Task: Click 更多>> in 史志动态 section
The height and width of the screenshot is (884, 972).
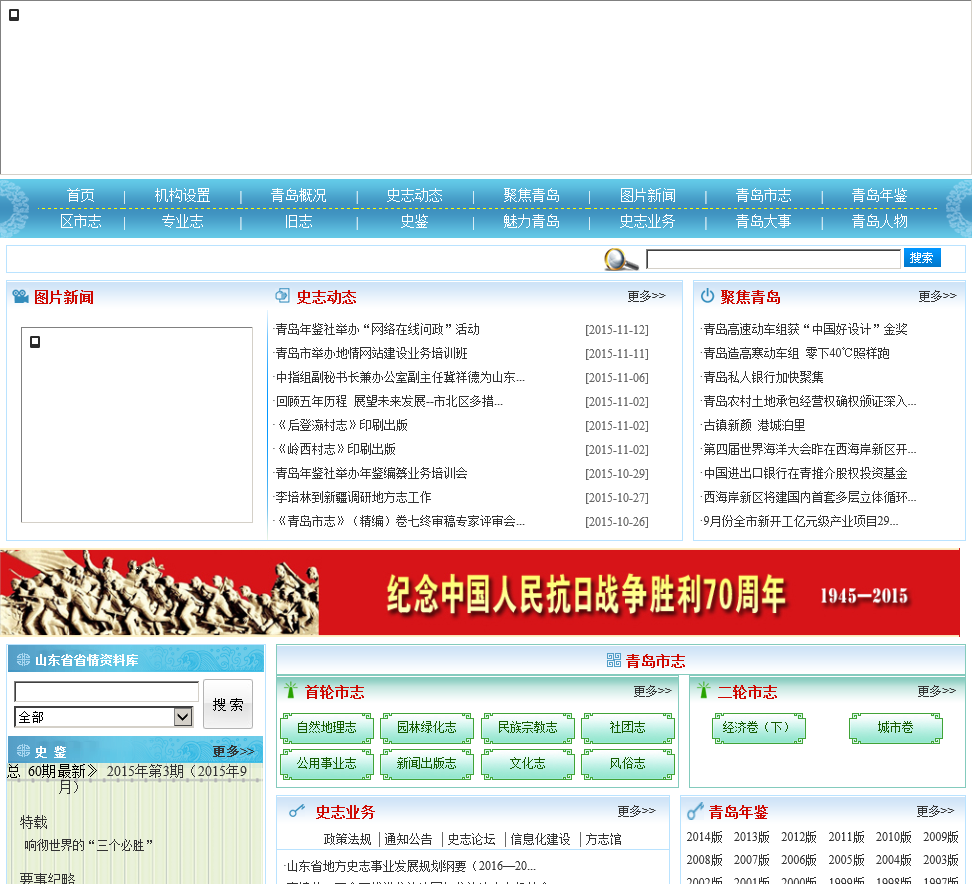Action: click(647, 296)
